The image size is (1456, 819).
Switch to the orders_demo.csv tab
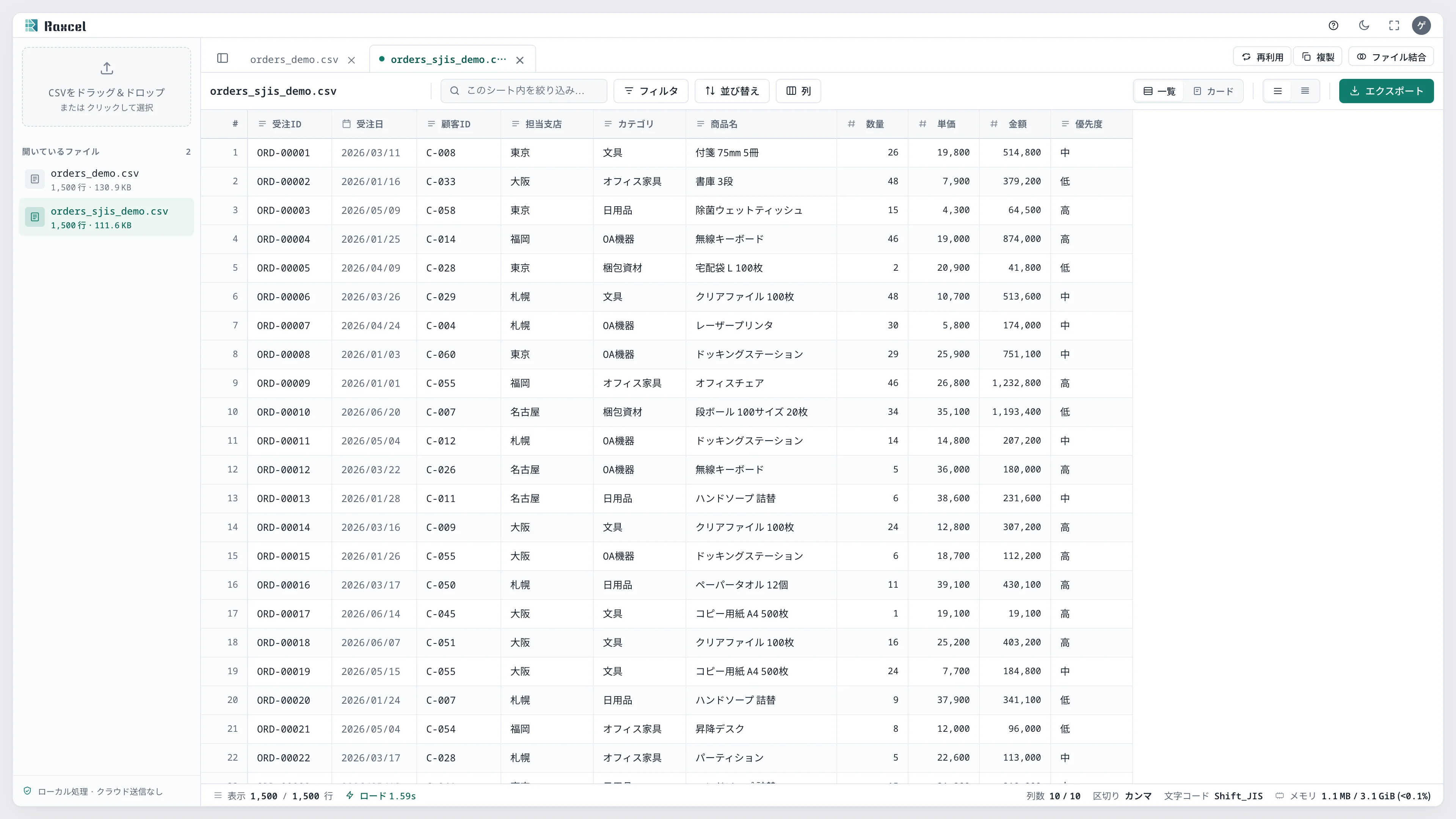[294, 60]
